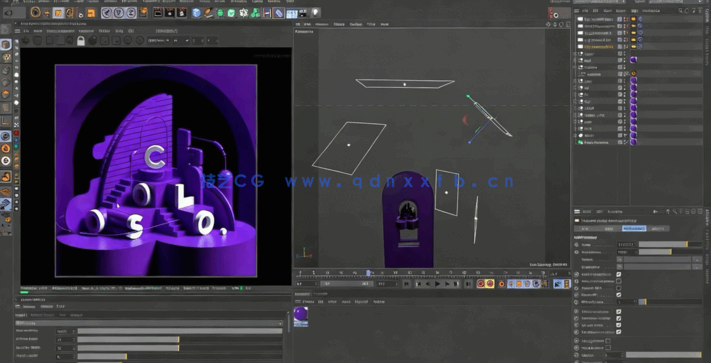Image resolution: width=711 pixels, height=363 pixels.
Task: Toggle Autokeying in timeline controls
Action: coord(490,284)
